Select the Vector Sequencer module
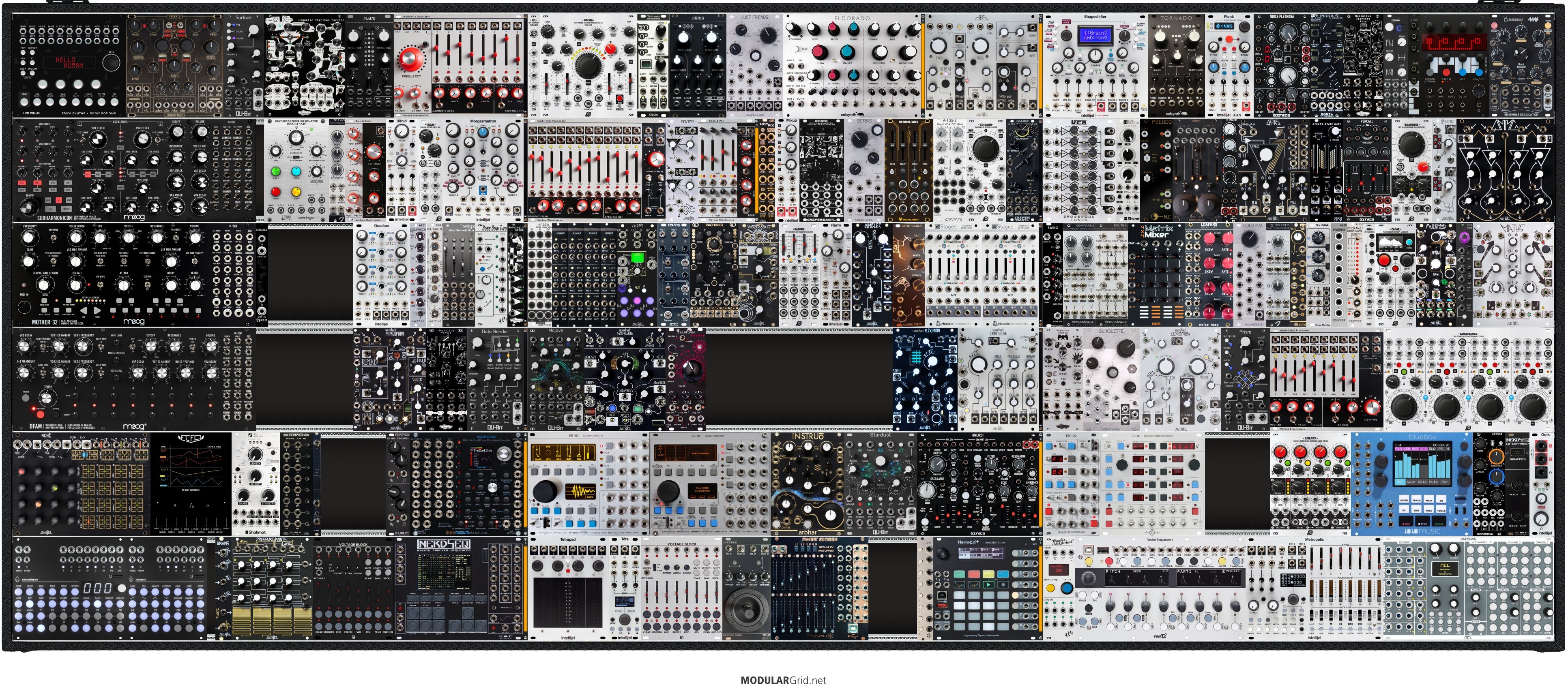Image resolution: width=1568 pixels, height=689 pixels. (x=1160, y=588)
